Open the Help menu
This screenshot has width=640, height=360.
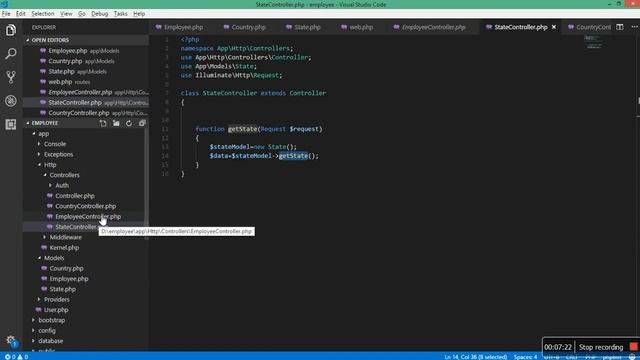point(139,13)
